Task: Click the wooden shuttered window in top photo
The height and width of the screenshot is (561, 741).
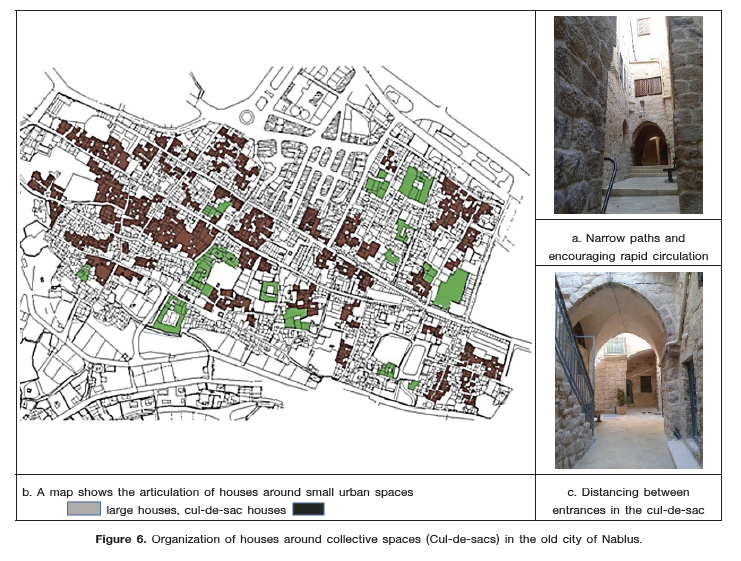Action: pos(648,86)
